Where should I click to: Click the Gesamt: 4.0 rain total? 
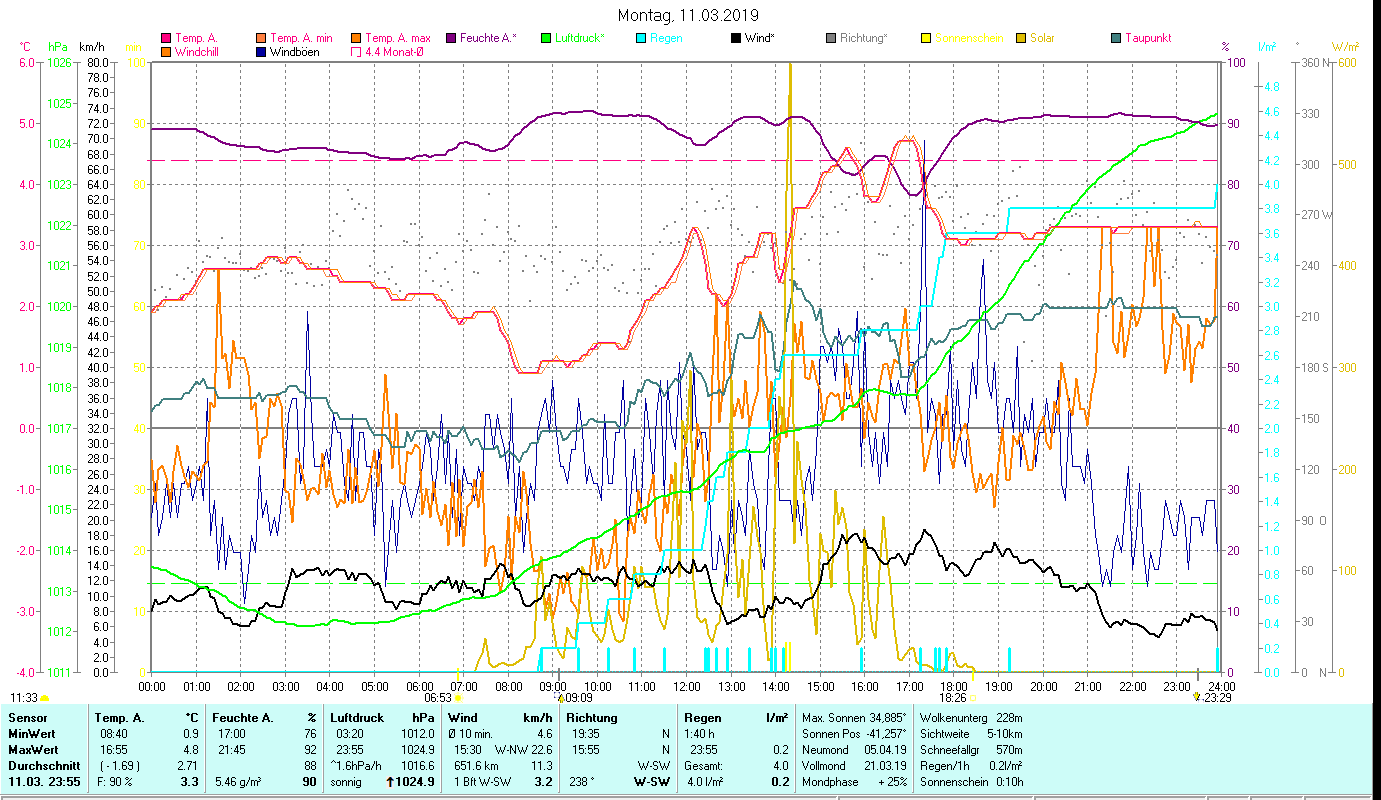(736, 765)
